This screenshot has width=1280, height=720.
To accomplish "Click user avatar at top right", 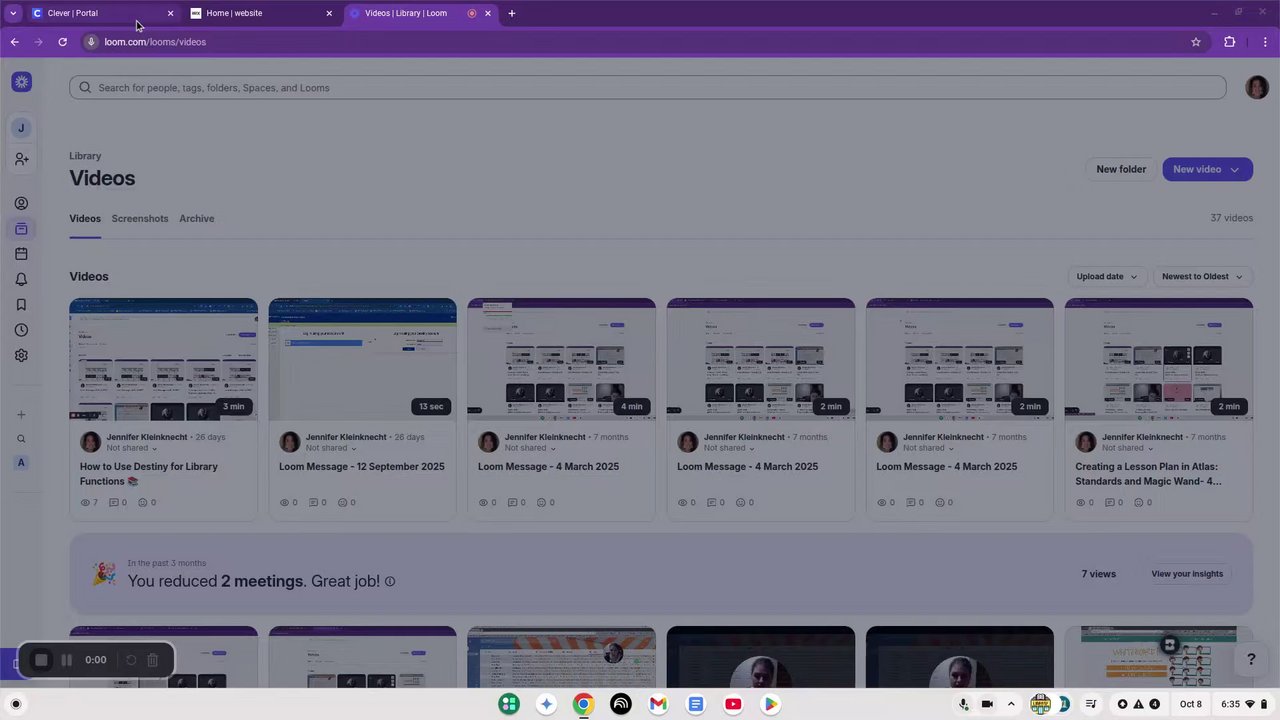I will (x=1257, y=87).
